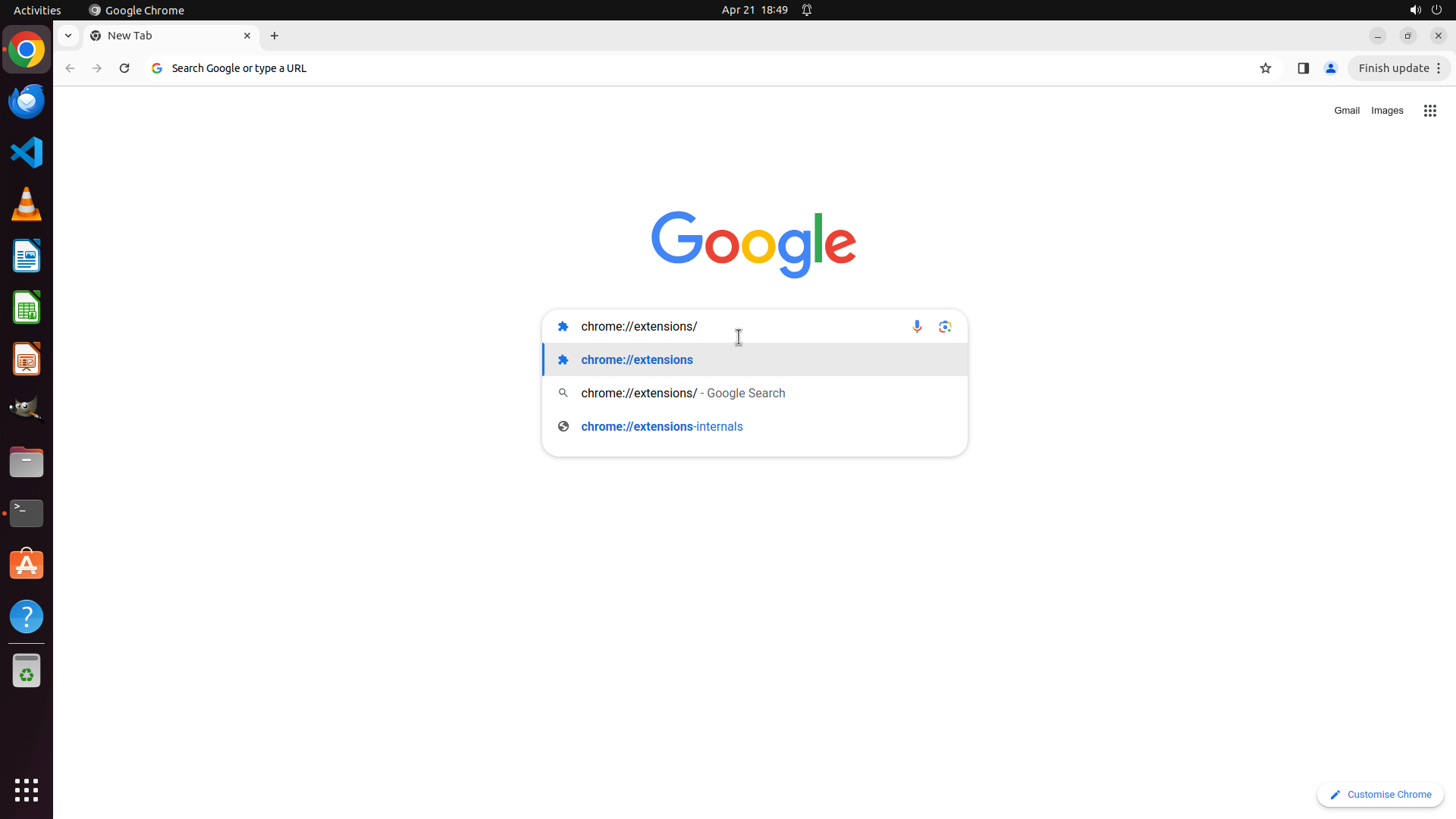The width and height of the screenshot is (1456, 819).
Task: Open the Chrome profile avatar icon
Action: pos(1330,68)
